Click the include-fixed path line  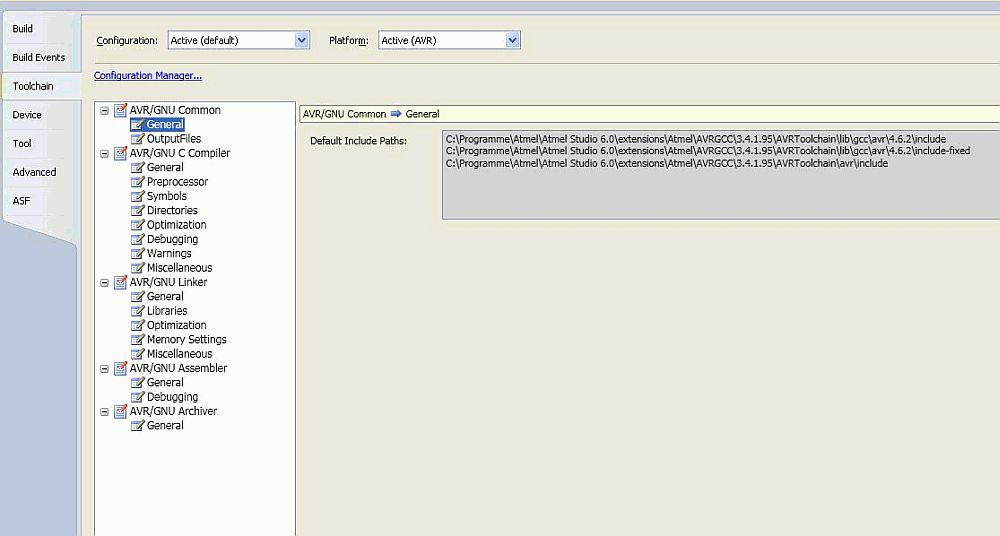pyautogui.click(x=708, y=151)
